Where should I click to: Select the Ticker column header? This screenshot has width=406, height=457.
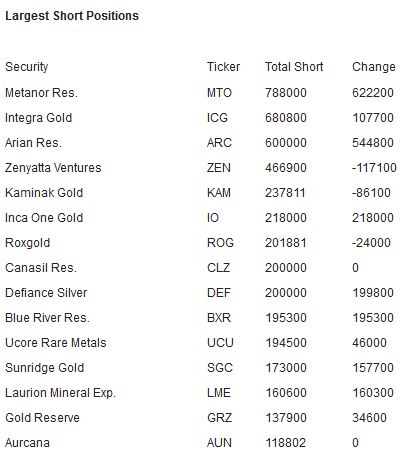[223, 67]
